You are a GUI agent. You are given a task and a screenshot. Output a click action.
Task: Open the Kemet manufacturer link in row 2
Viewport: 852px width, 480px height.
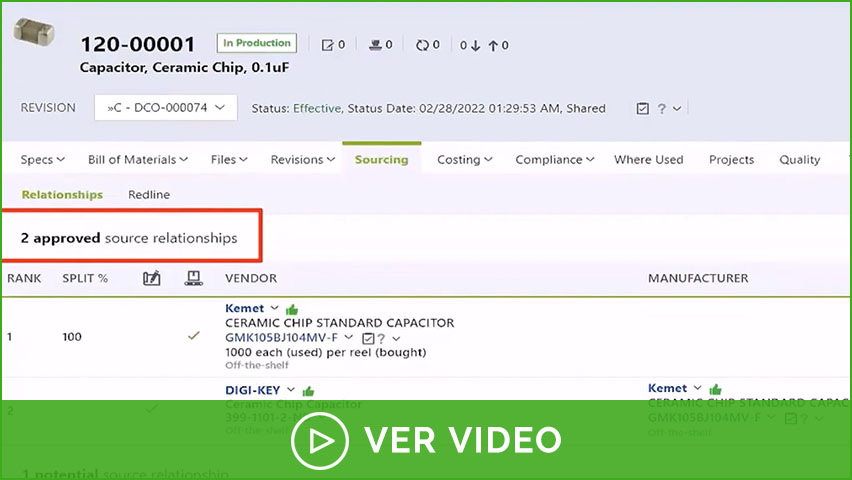point(667,388)
